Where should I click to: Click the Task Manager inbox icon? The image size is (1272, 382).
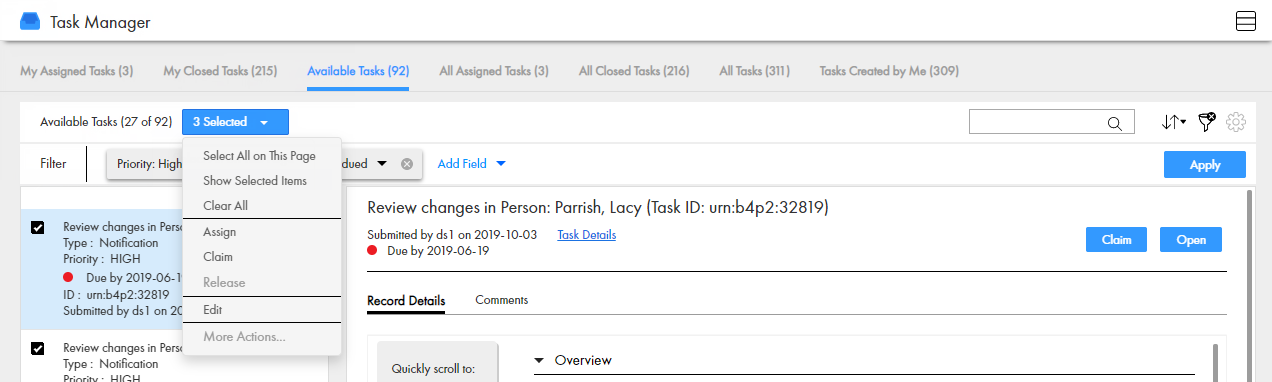click(x=30, y=21)
